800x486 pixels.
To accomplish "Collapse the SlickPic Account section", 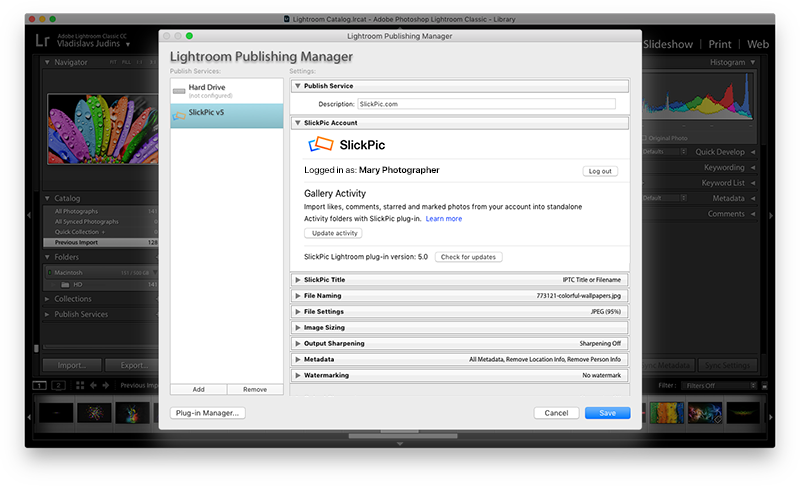I will click(x=298, y=122).
